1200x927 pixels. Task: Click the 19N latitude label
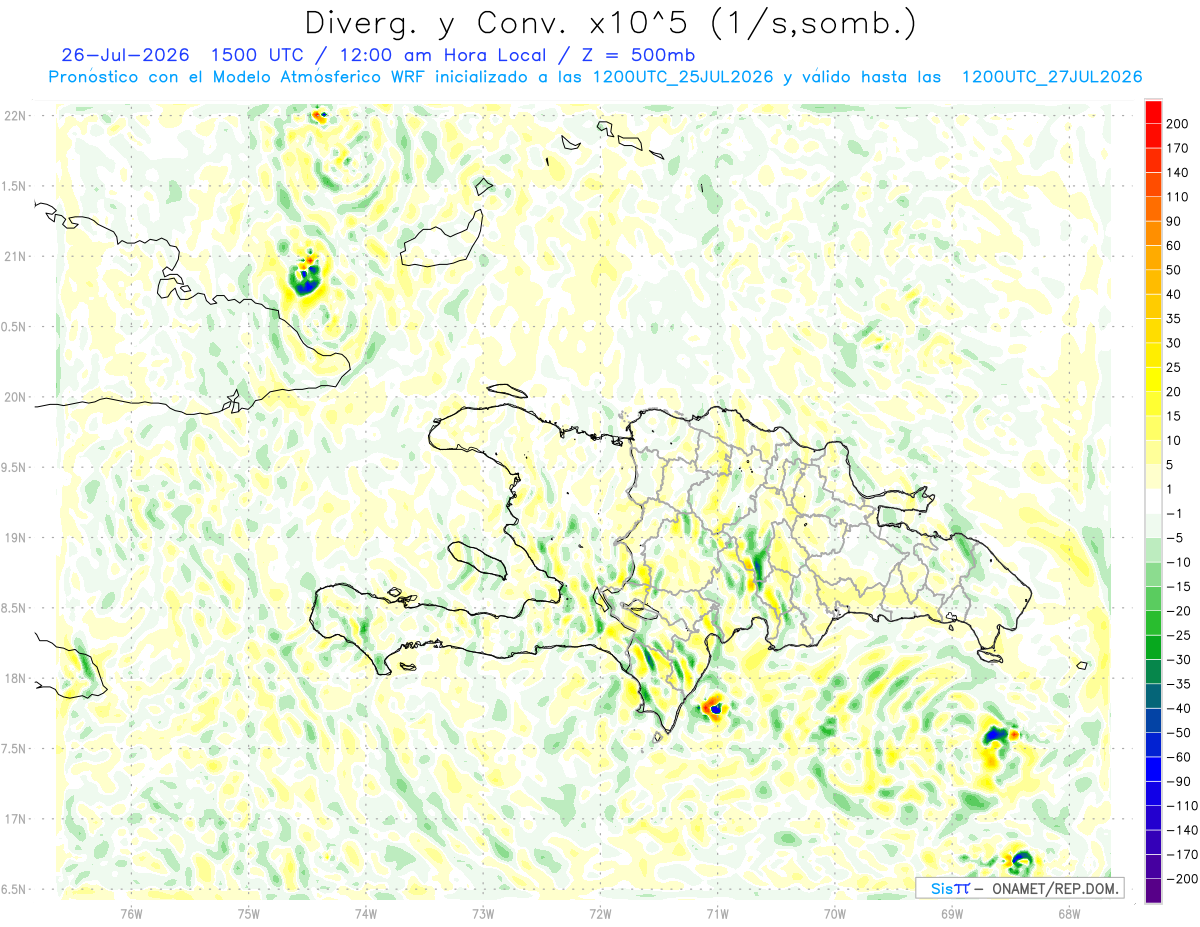(x=15, y=538)
